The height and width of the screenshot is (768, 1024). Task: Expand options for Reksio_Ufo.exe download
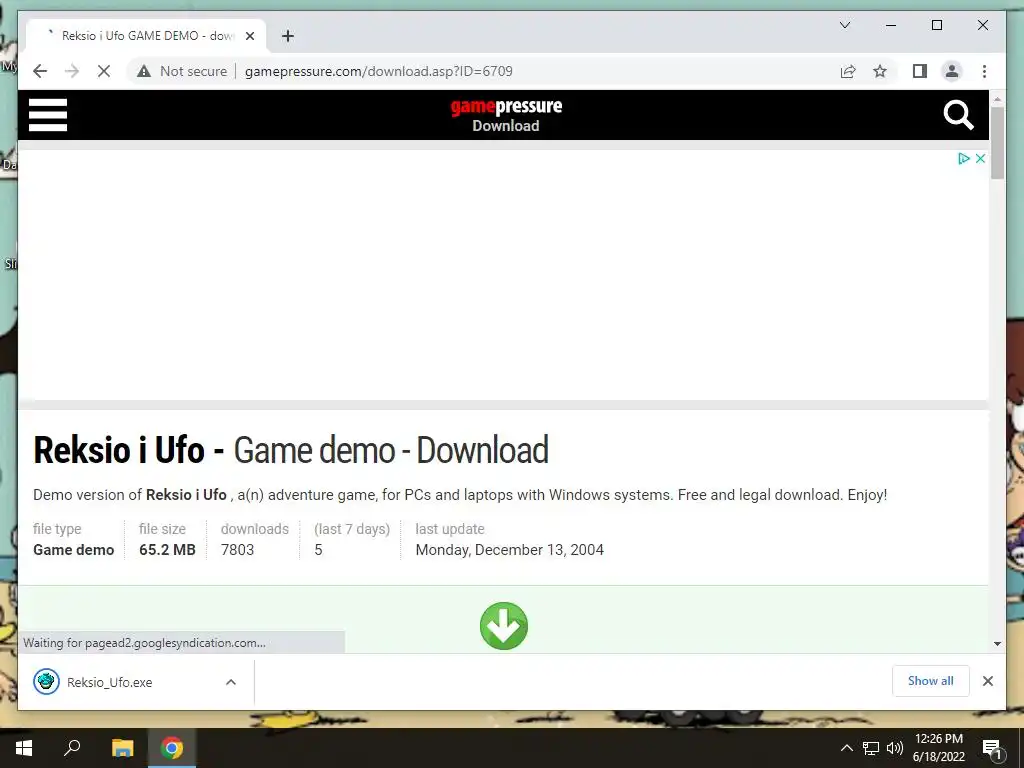[231, 682]
